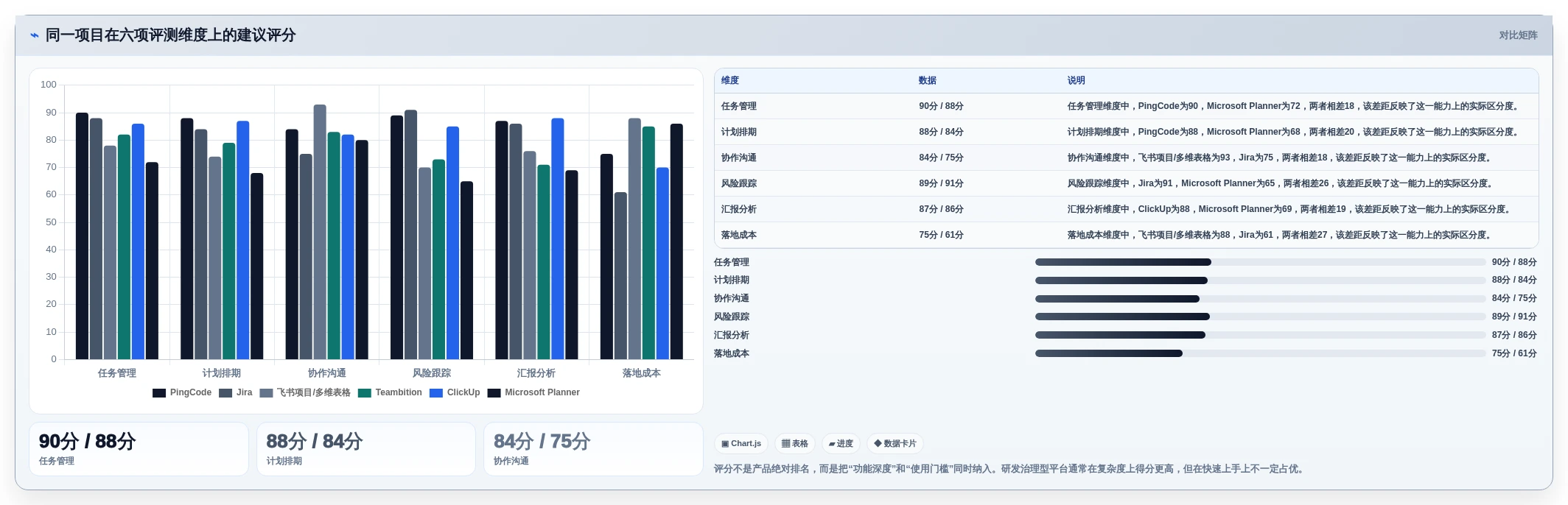Click the PingCode bar in the 任务管理 group
This screenshot has height=505, width=1568.
[82, 236]
